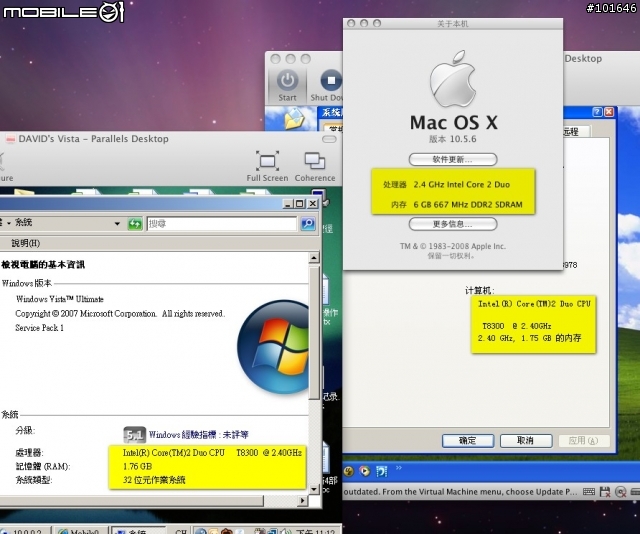Screen dimensions: 640x534
Task: Open the address bar history dropdown arrow
Action: point(117,224)
